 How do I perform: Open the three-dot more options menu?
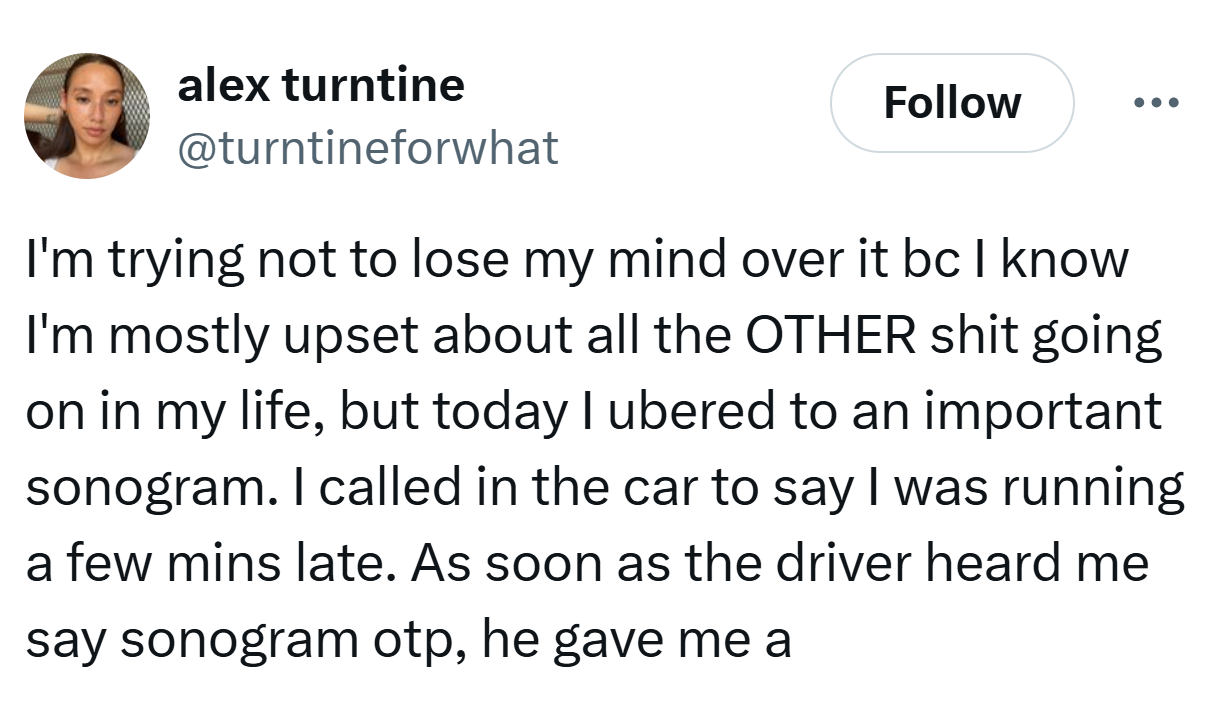point(1157,102)
